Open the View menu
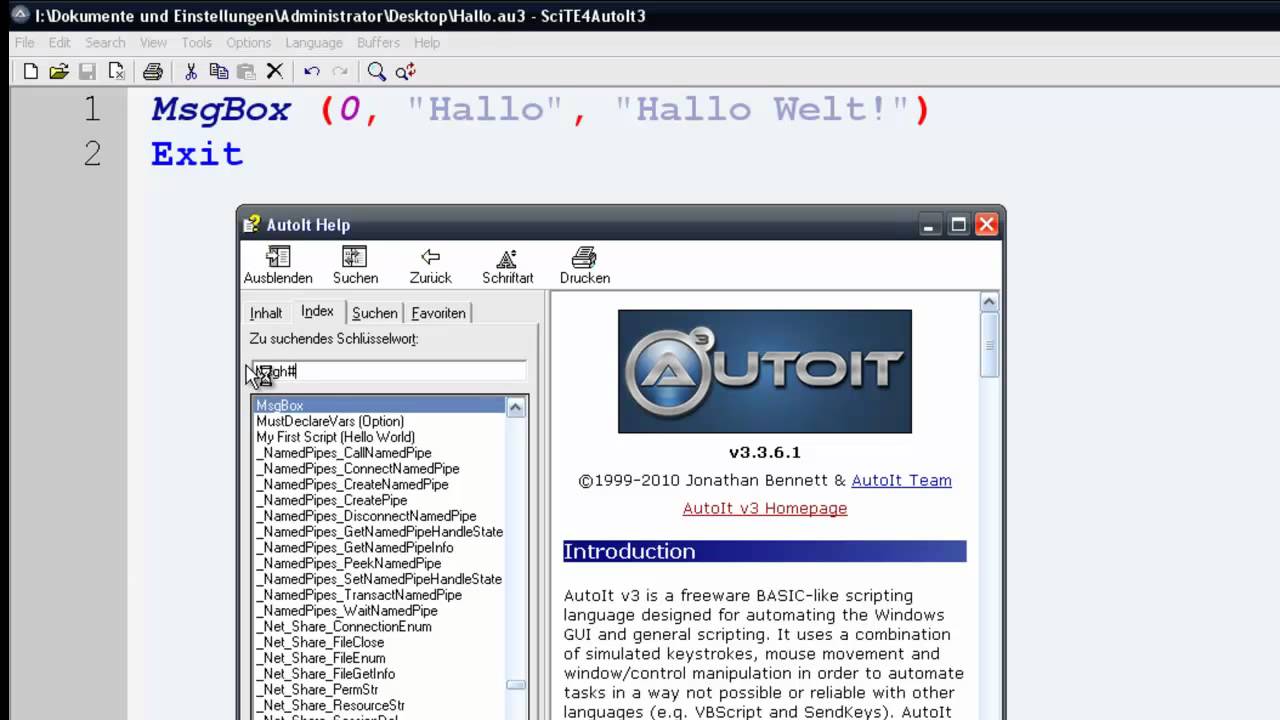Image resolution: width=1280 pixels, height=720 pixels. [x=153, y=43]
